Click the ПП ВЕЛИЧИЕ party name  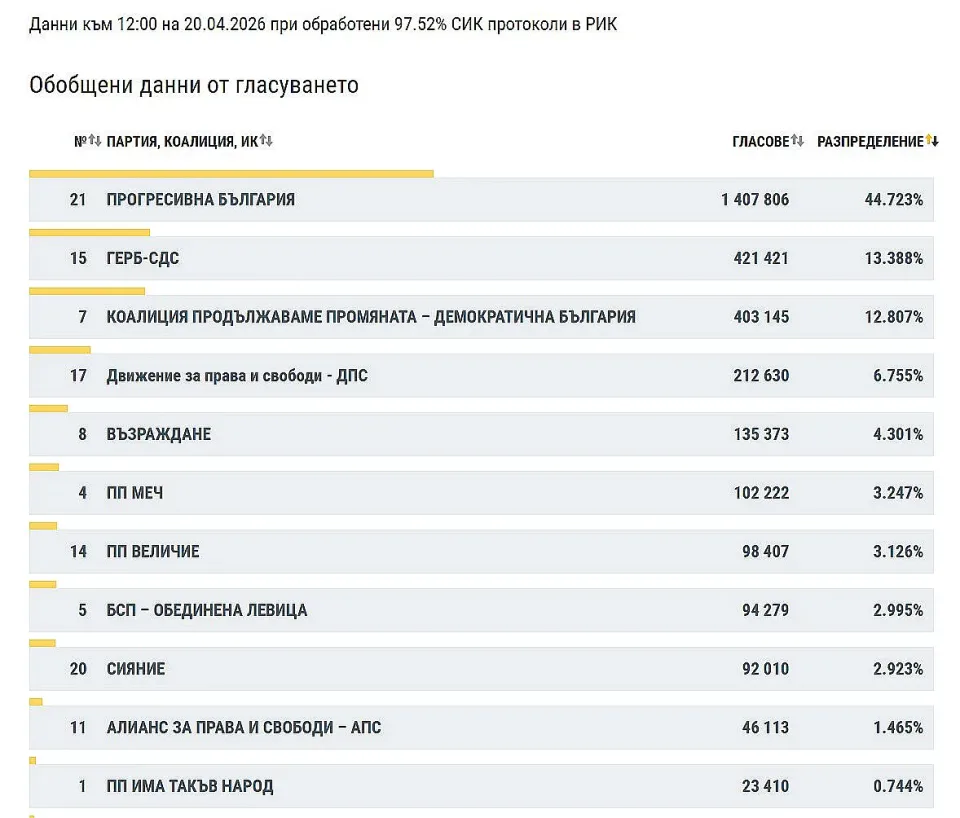[x=153, y=552]
